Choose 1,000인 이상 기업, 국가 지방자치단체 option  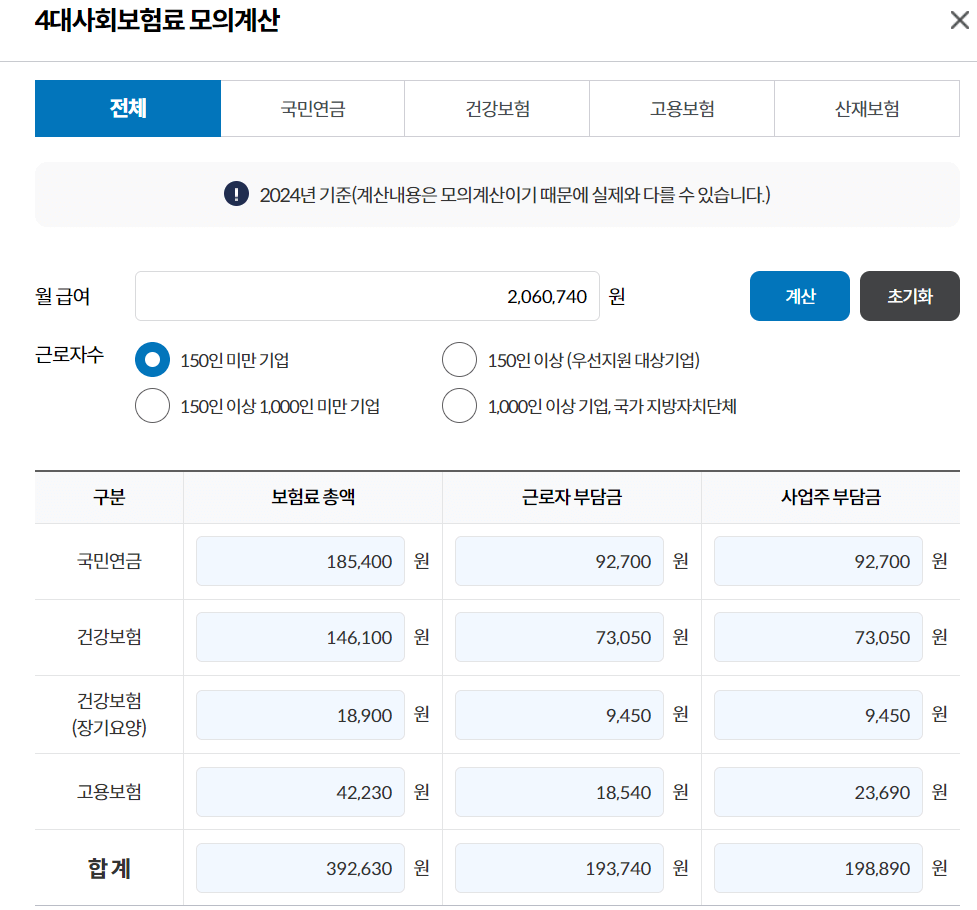pos(459,405)
